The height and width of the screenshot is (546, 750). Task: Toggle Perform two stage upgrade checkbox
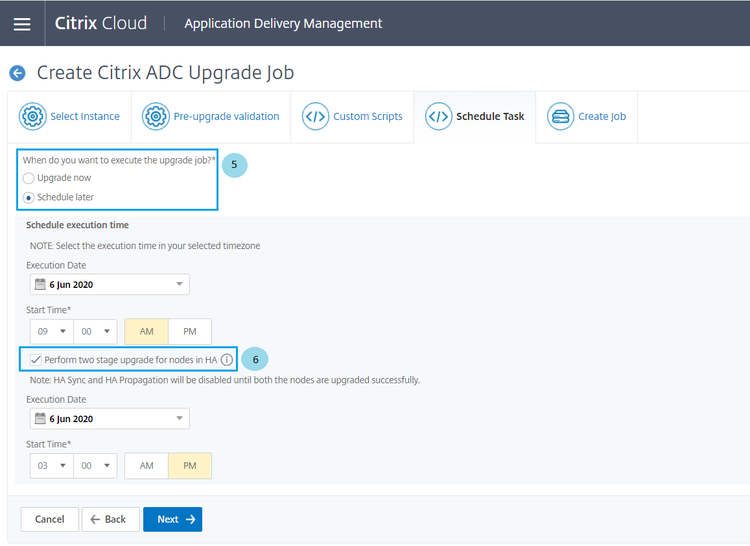pos(35,360)
